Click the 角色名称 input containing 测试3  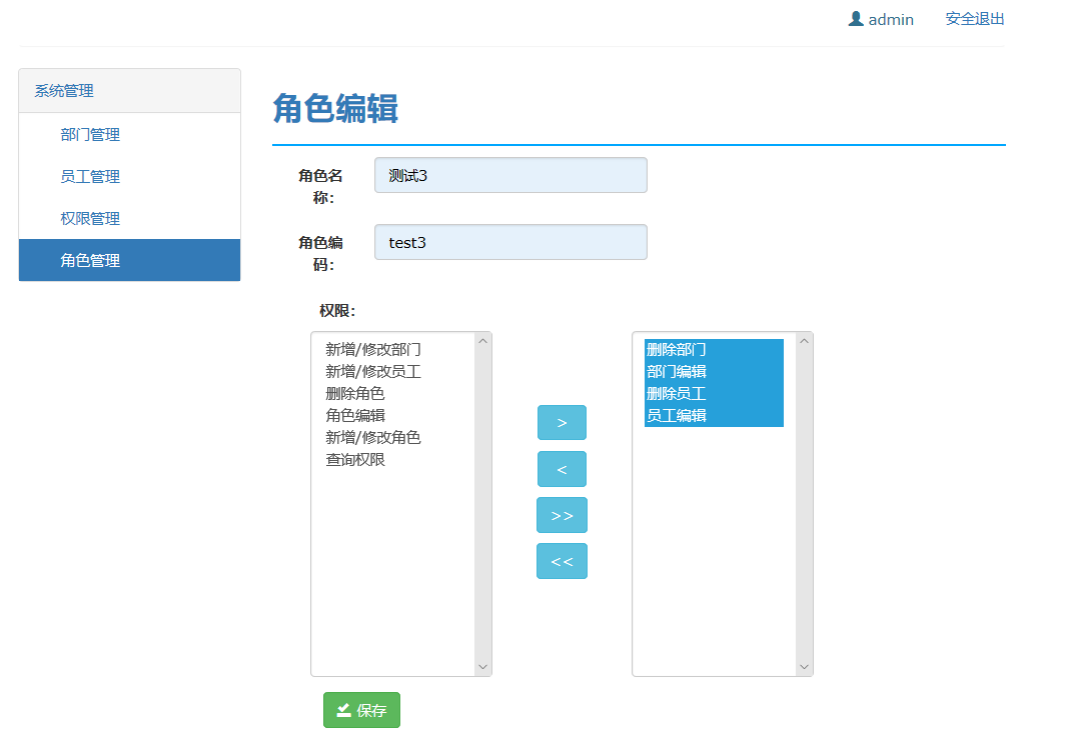tap(510, 174)
